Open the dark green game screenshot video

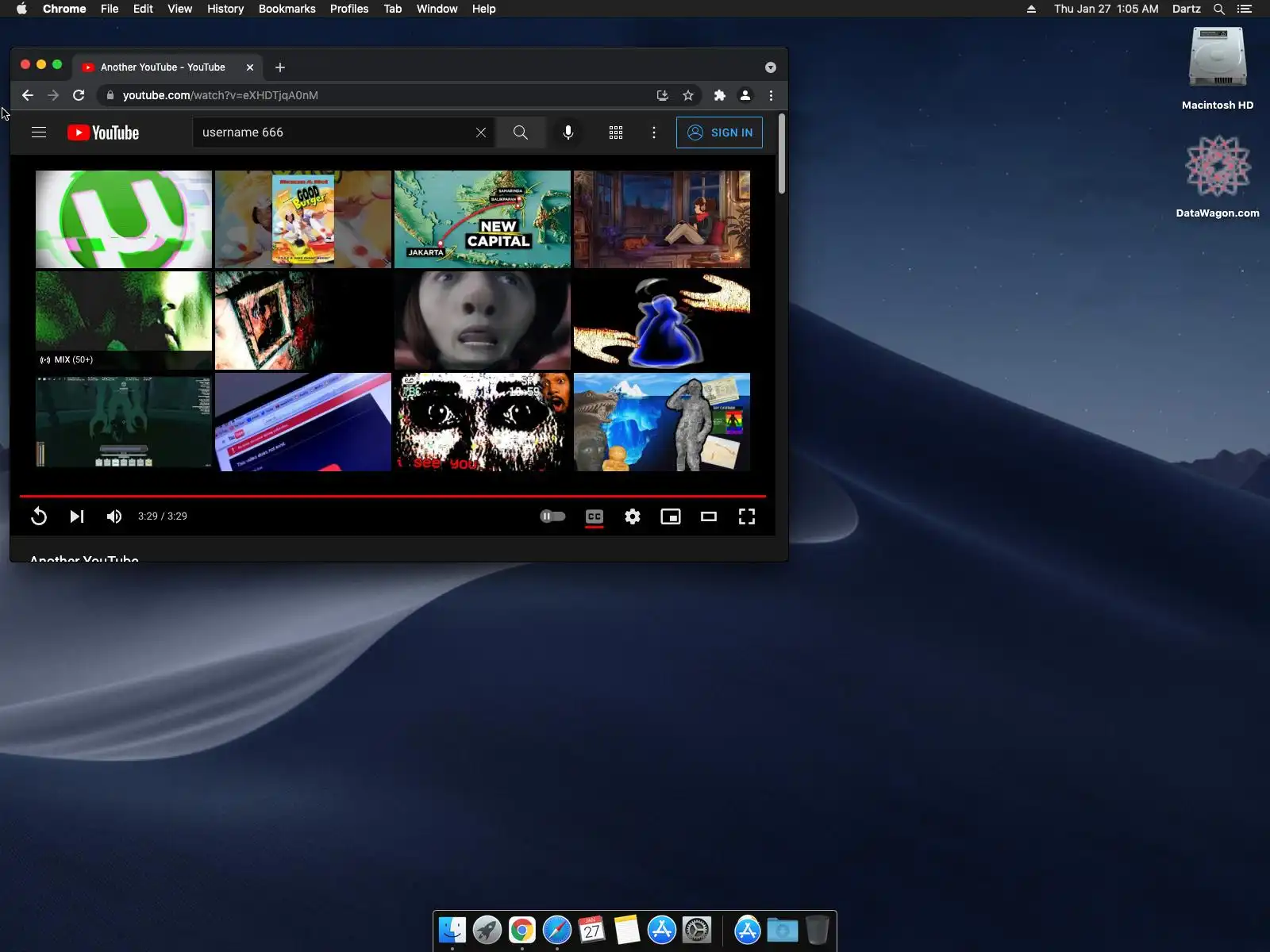[x=124, y=422]
